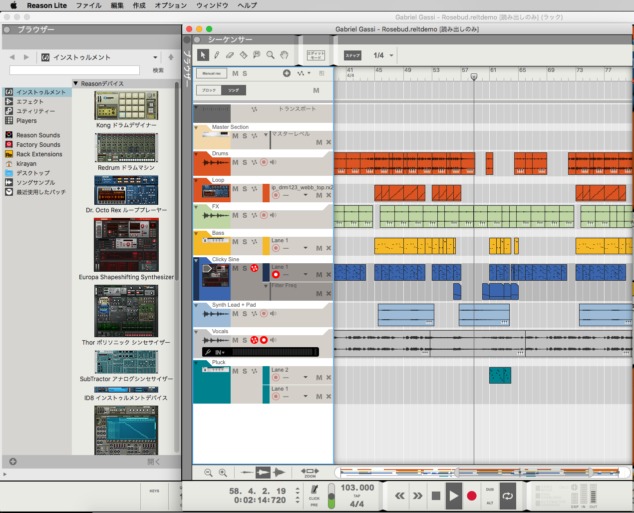Collapse the Clicky Sine track
The image size is (634, 513).
tap(196, 261)
